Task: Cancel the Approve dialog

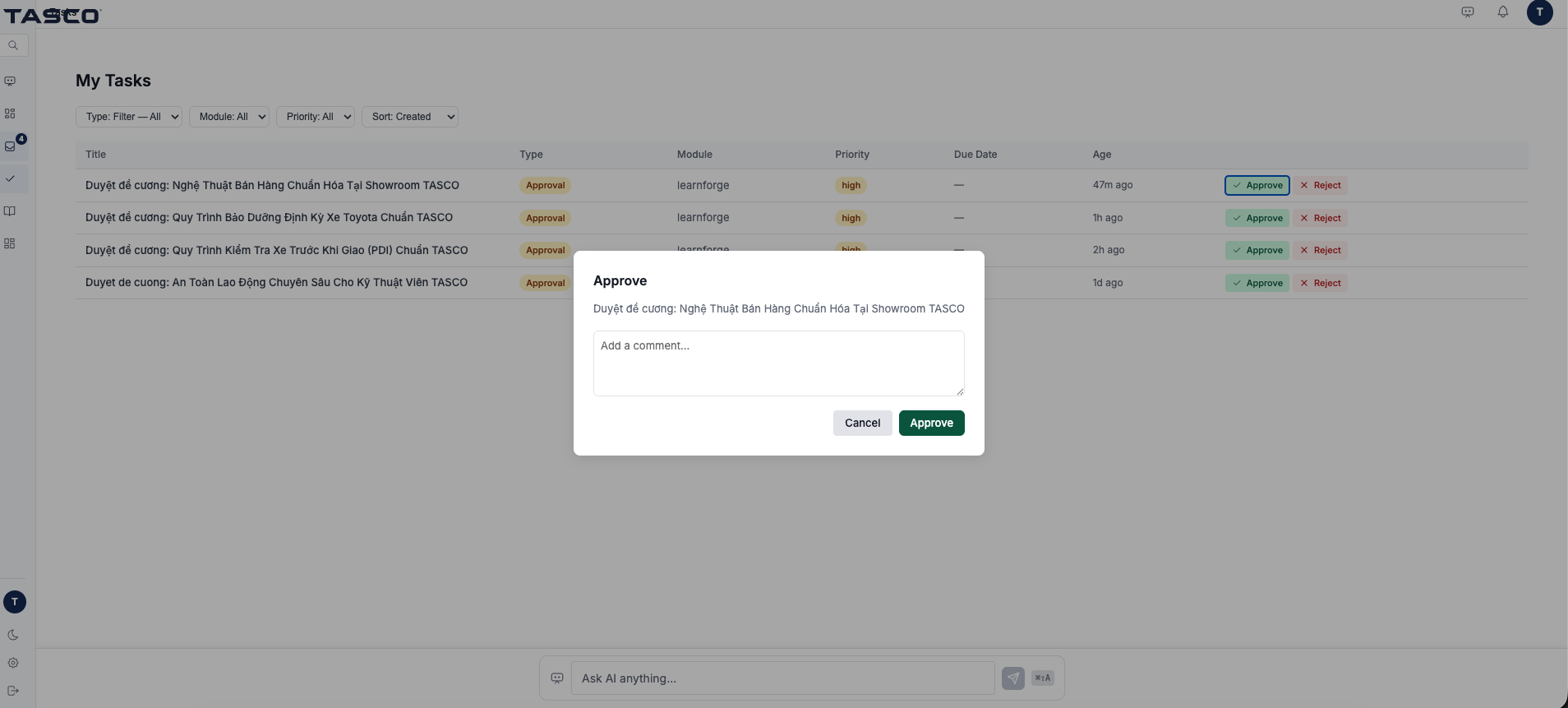Action: coord(862,423)
